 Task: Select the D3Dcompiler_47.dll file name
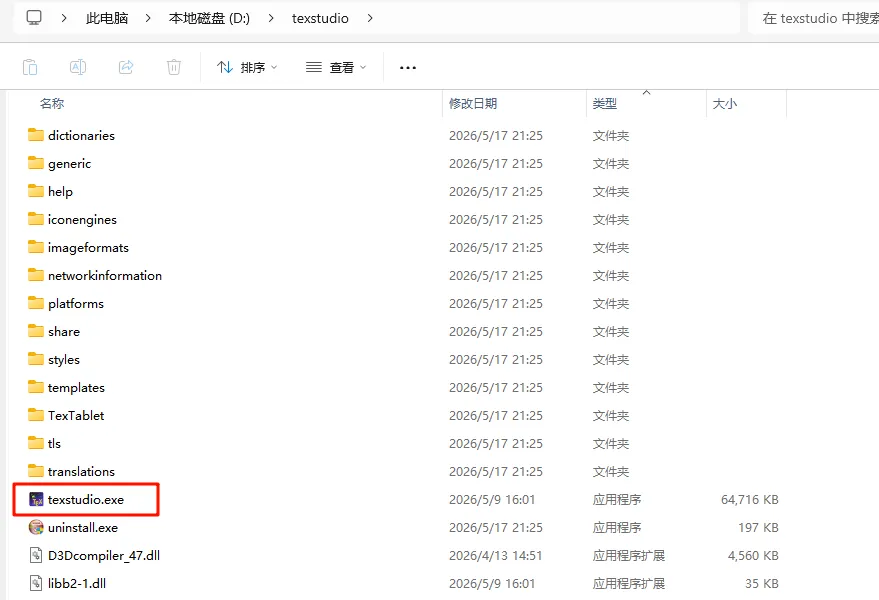[104, 555]
